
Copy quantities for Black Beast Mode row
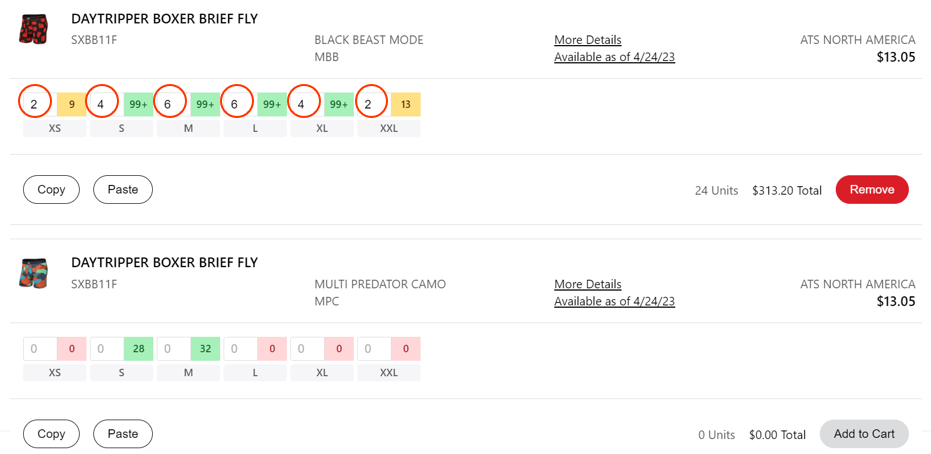click(51, 189)
